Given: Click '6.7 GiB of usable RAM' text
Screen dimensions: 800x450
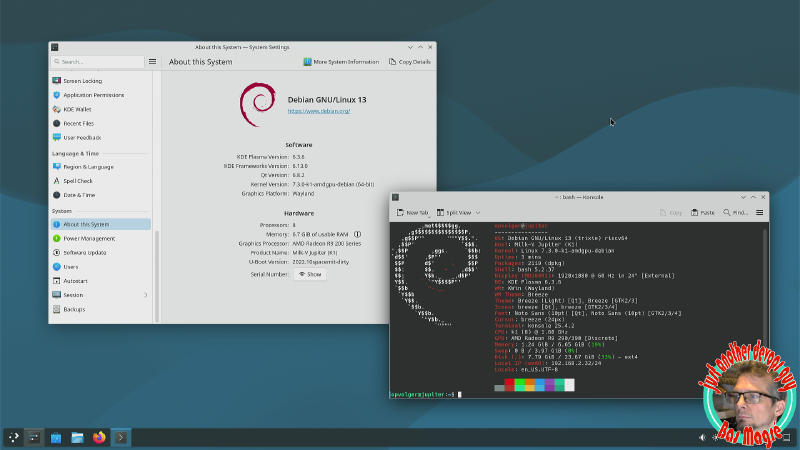Looking at the screenshot, I should 320,235.
